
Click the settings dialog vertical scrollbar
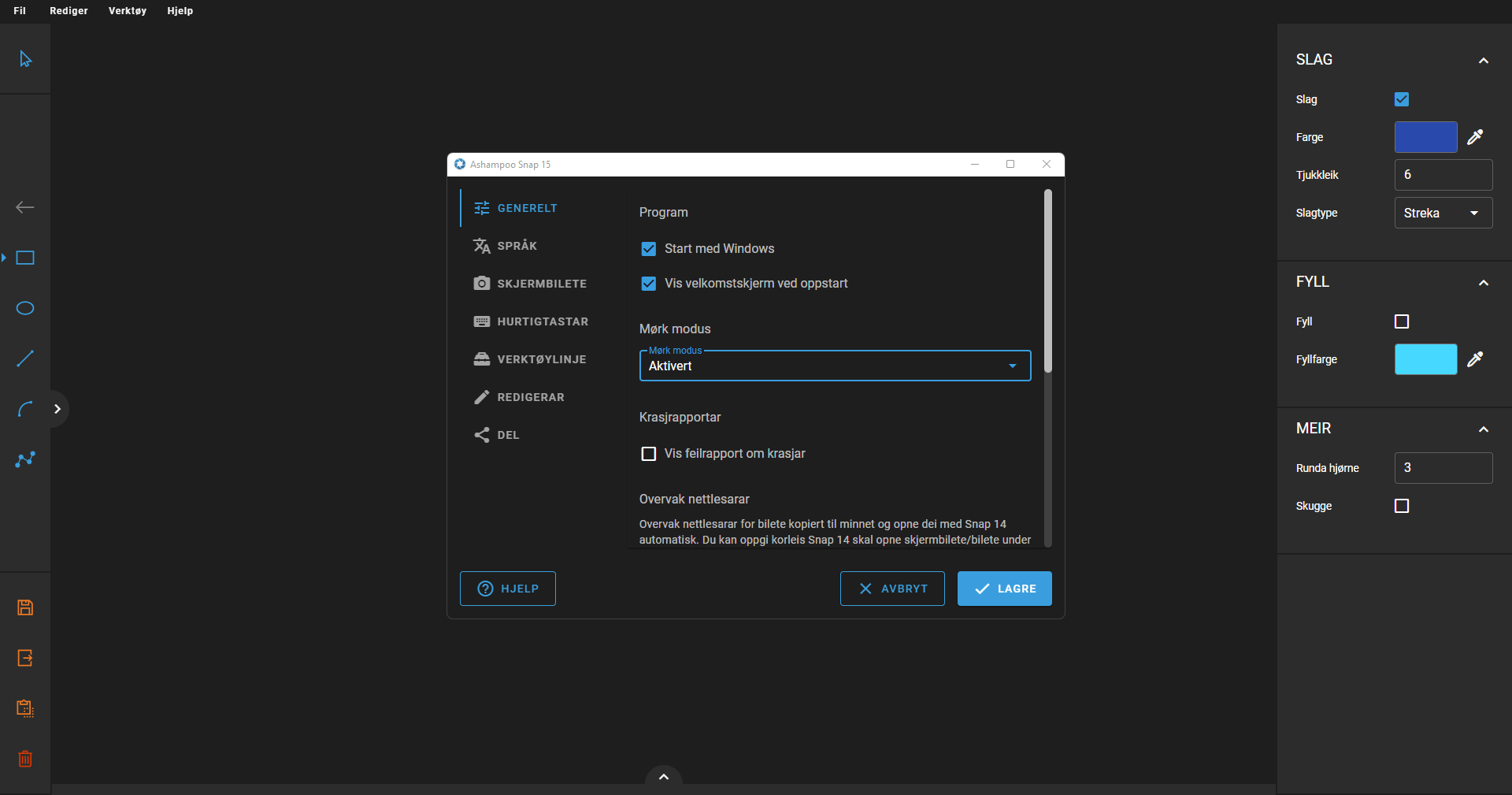tap(1047, 280)
